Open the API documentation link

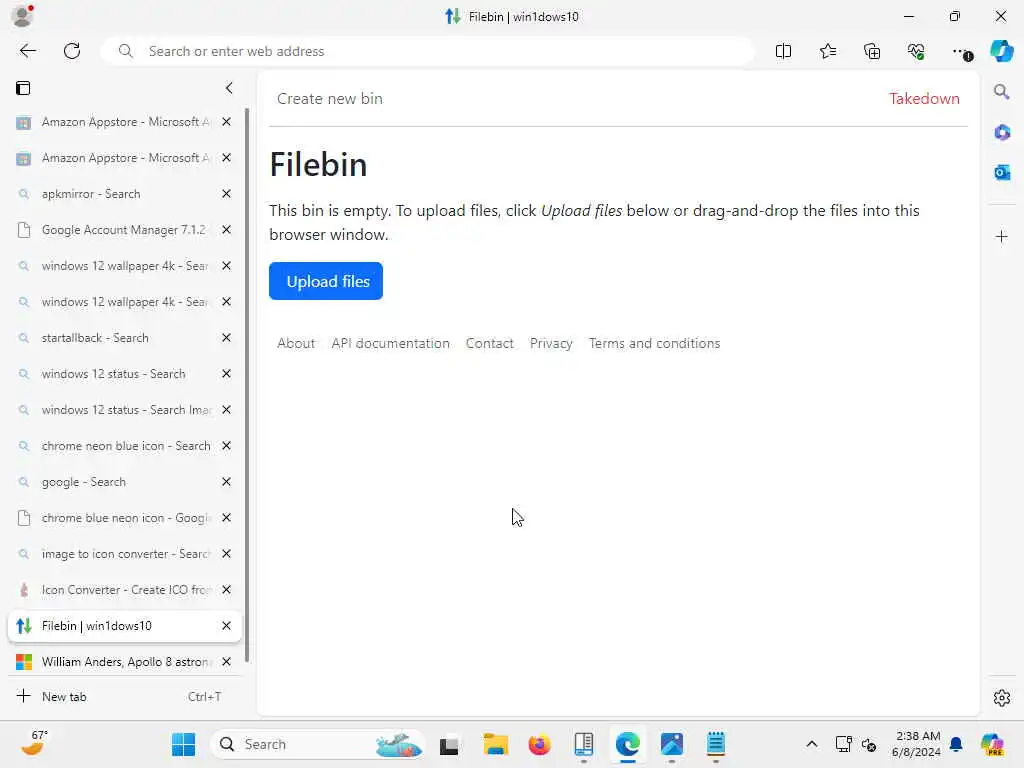(x=391, y=344)
